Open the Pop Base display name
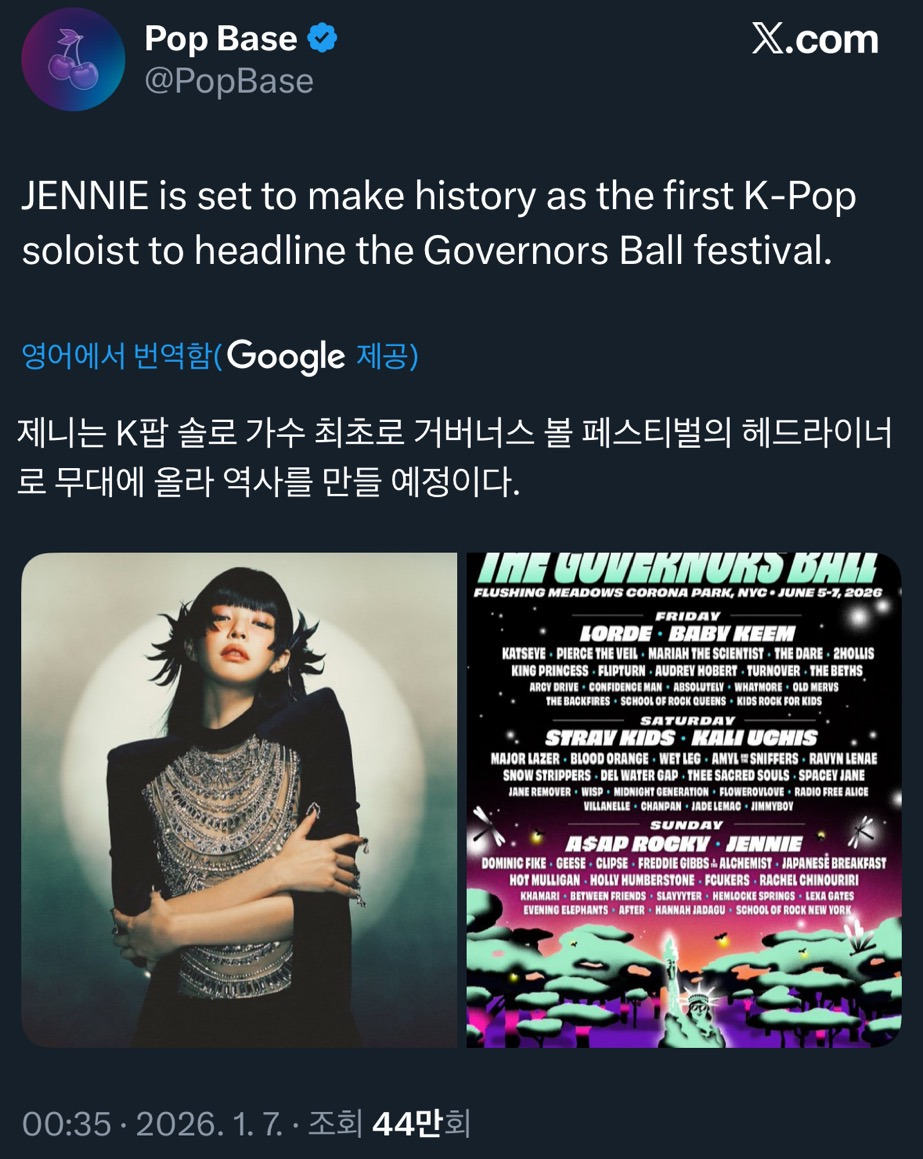This screenshot has height=1159, width=923. click(x=221, y=38)
